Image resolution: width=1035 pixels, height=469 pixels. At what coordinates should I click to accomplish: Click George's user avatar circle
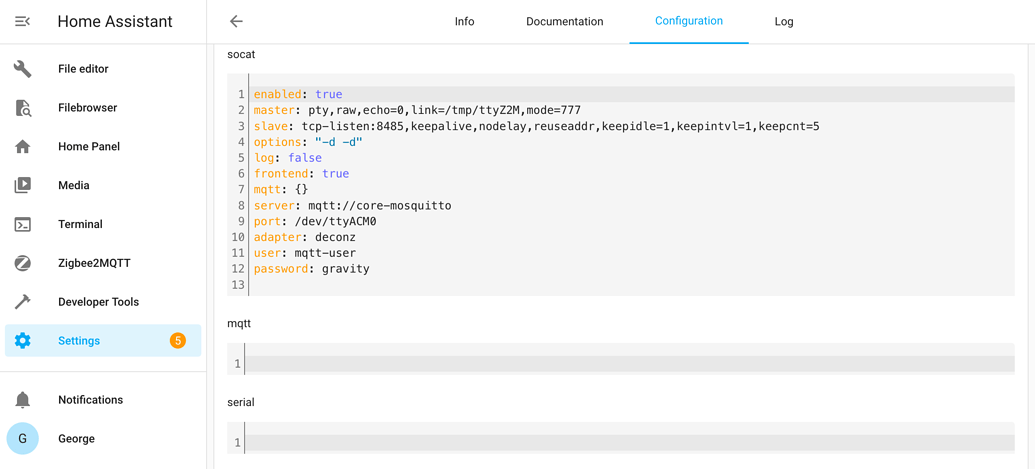click(22, 439)
